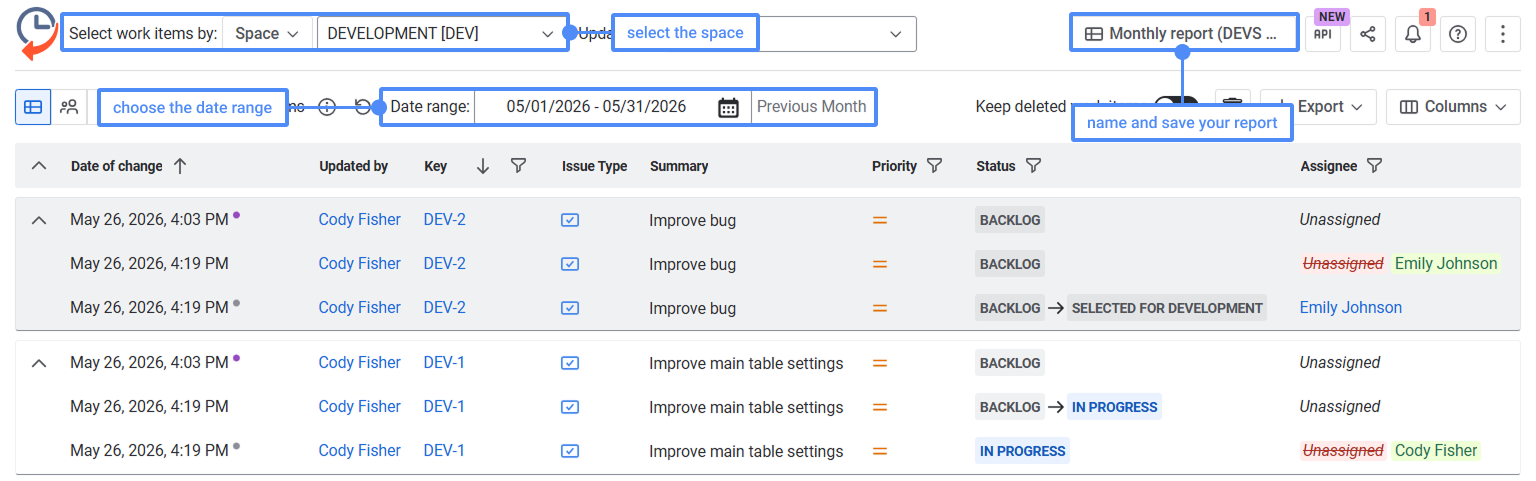
Task: Click the info circle icon left of Date range
Action: coord(326,107)
